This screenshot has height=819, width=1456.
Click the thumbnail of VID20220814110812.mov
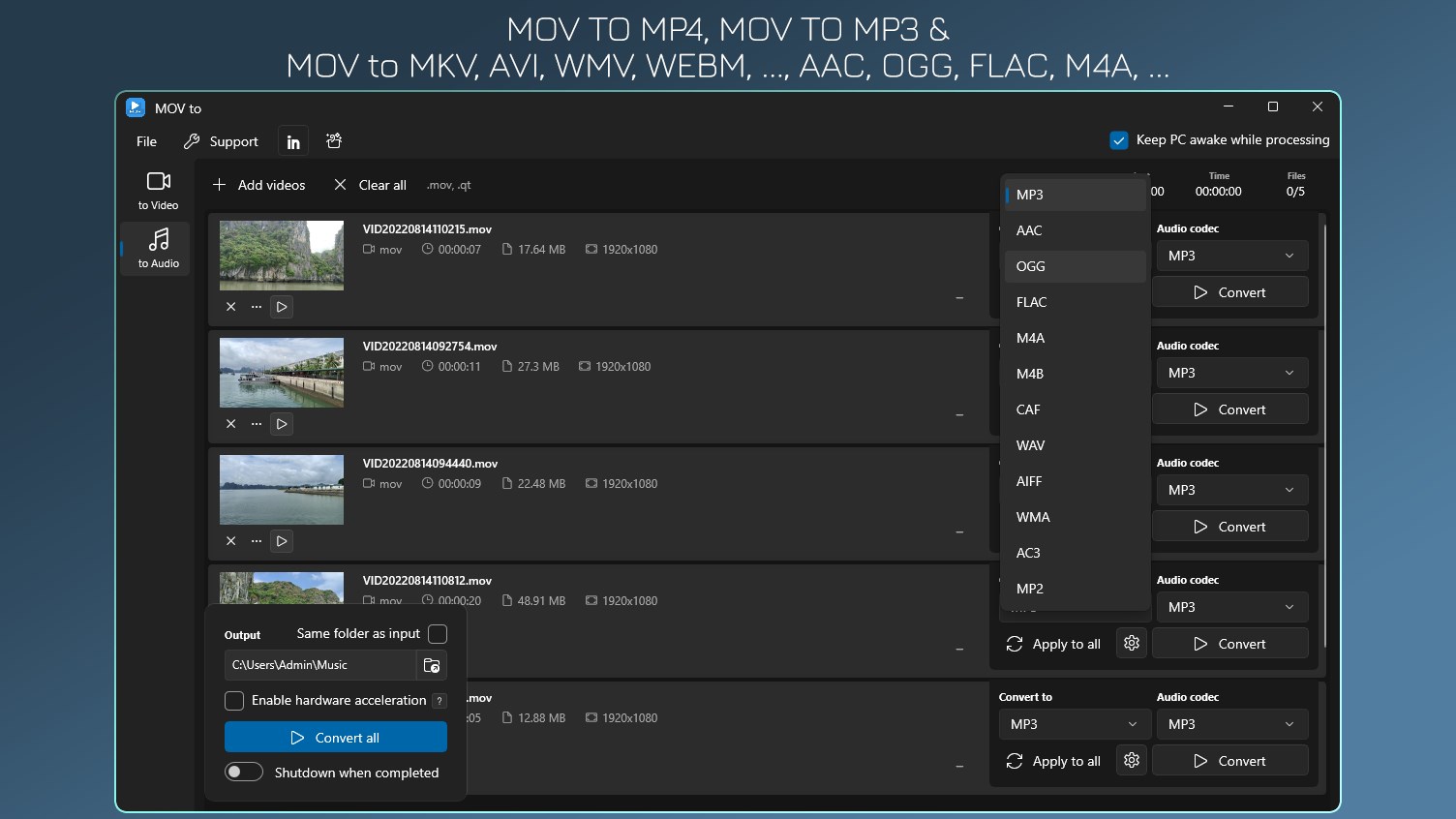pyautogui.click(x=281, y=589)
